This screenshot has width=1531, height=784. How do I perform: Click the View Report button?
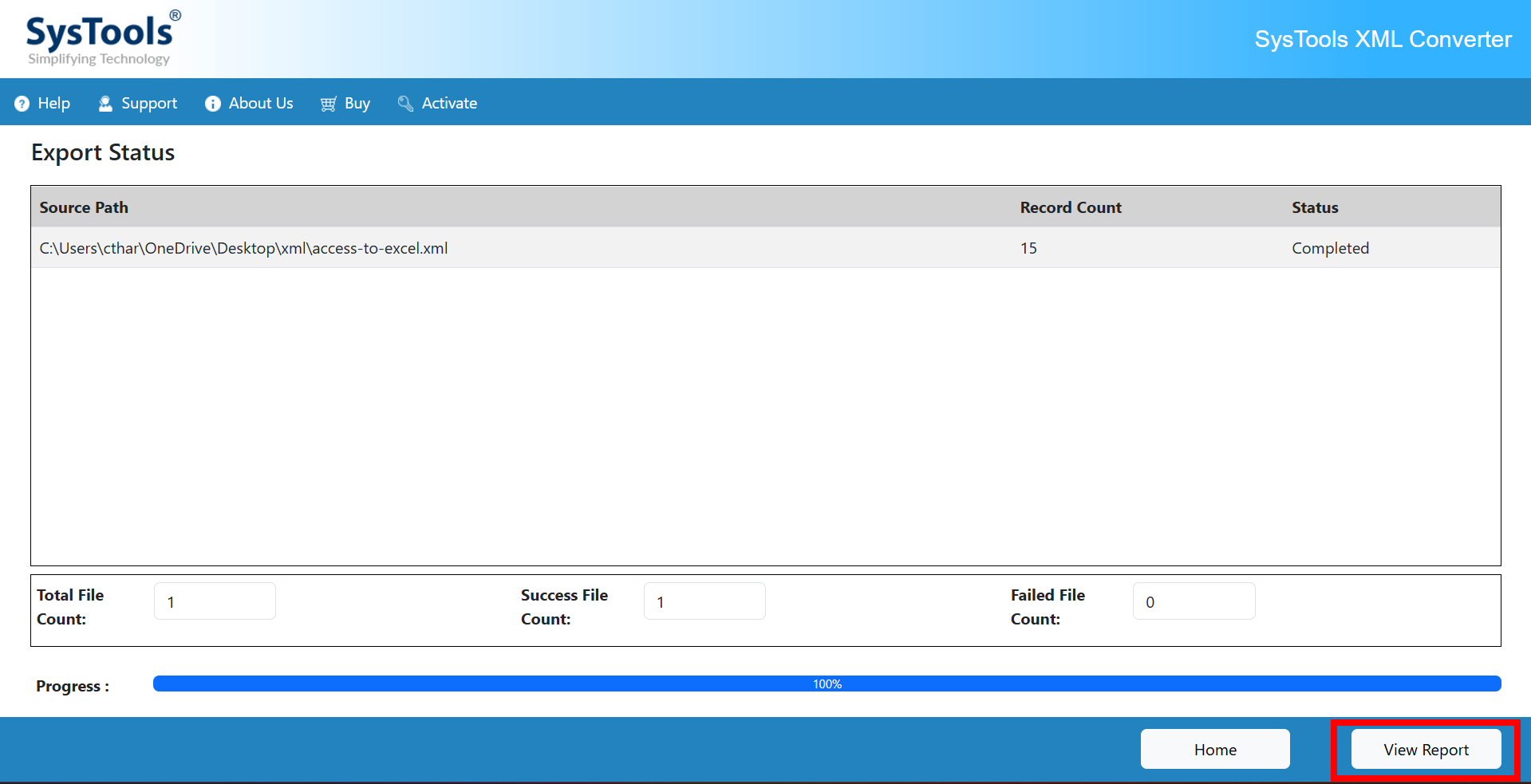coord(1426,749)
